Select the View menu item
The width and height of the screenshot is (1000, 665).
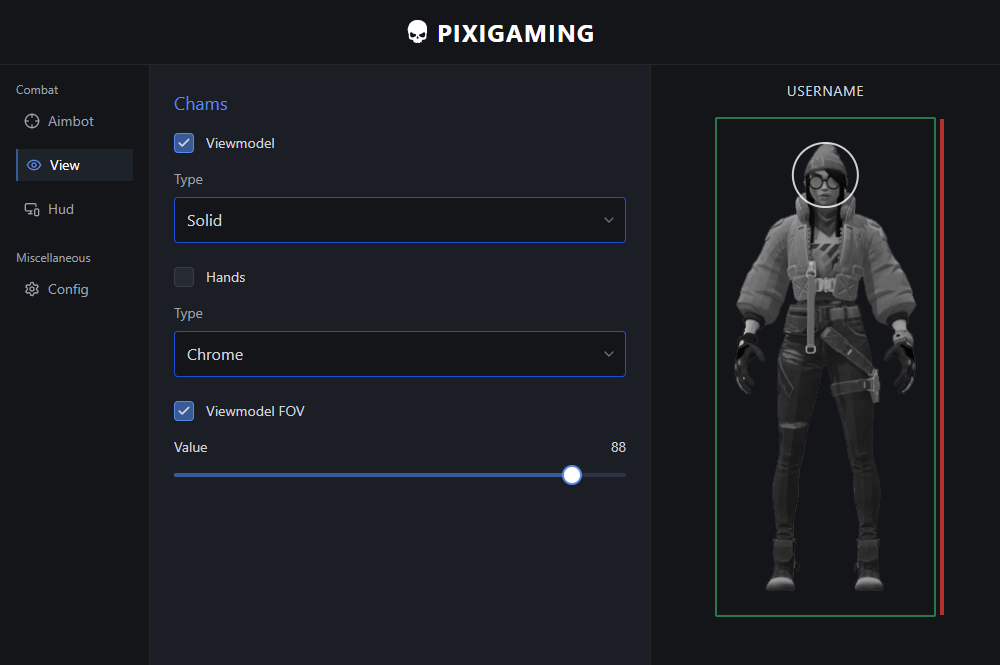pos(74,165)
